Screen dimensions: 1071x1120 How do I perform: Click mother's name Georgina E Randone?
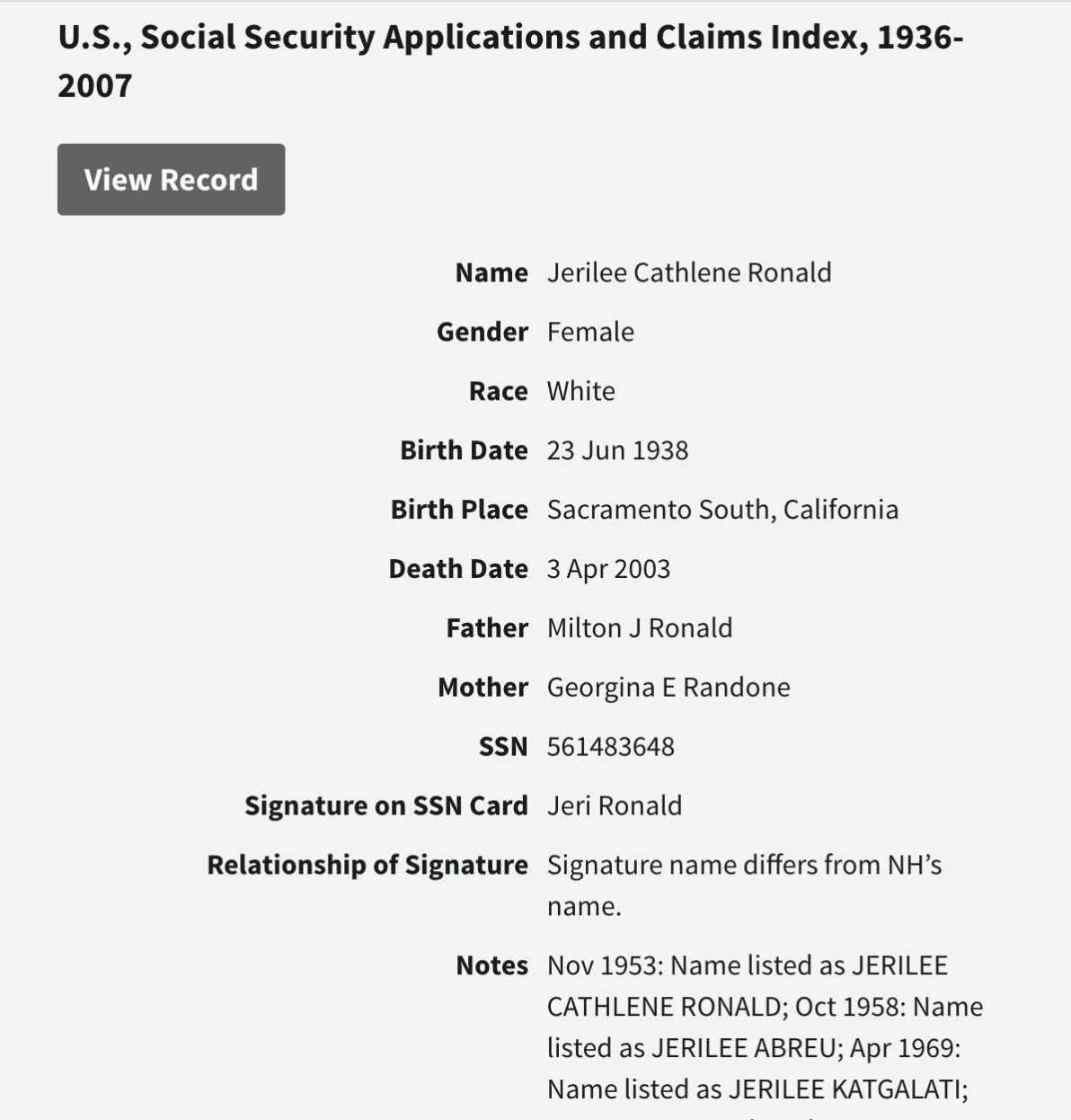point(668,688)
